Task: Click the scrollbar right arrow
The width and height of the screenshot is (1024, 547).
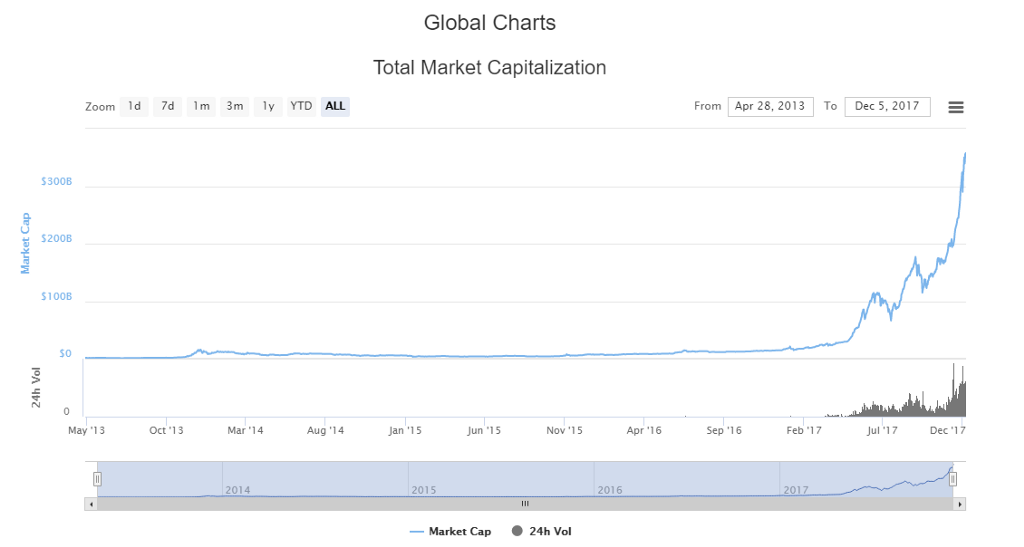Action: 960,504
